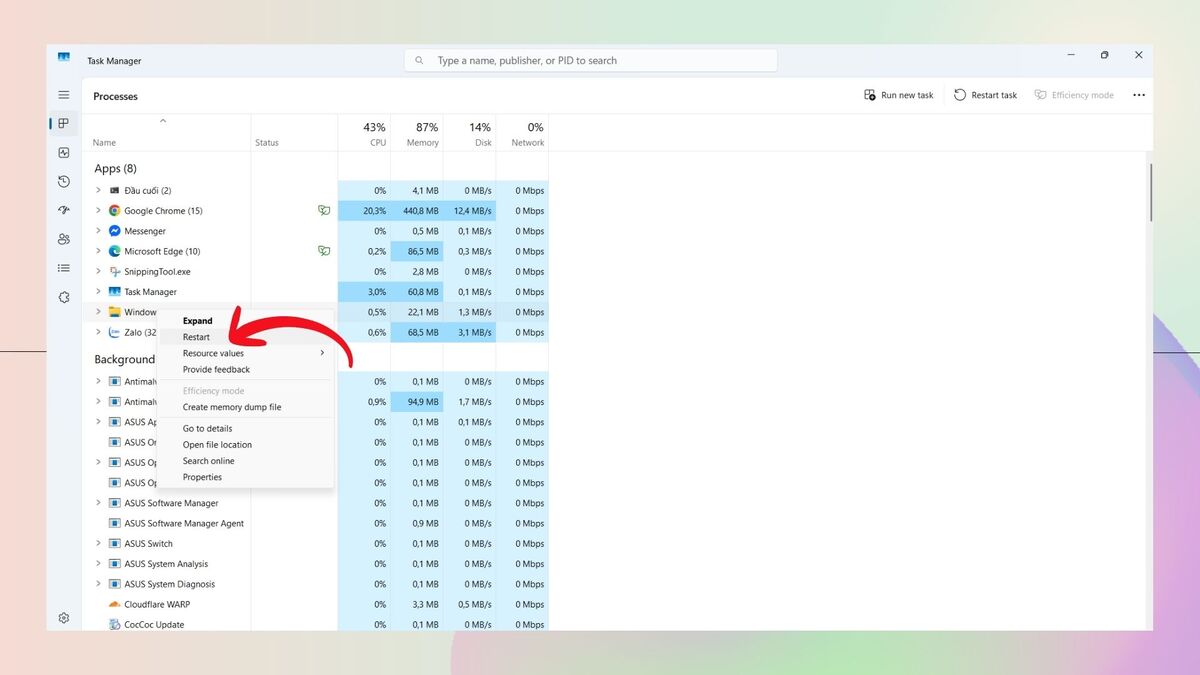Click the Cloudflare WARP cloud icon
This screenshot has height=675, width=1200.
click(x=115, y=604)
